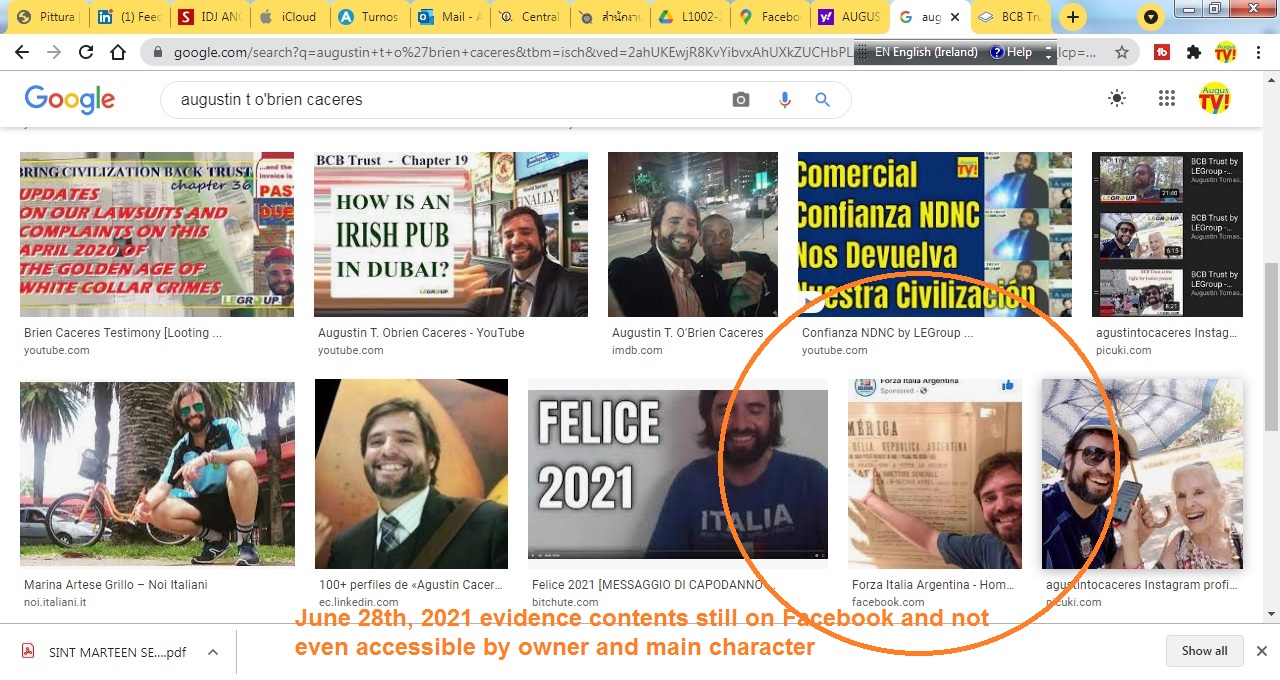Open the LinkedIn '100+ perfiles' portrait image
1280x680 pixels.
tap(411, 474)
